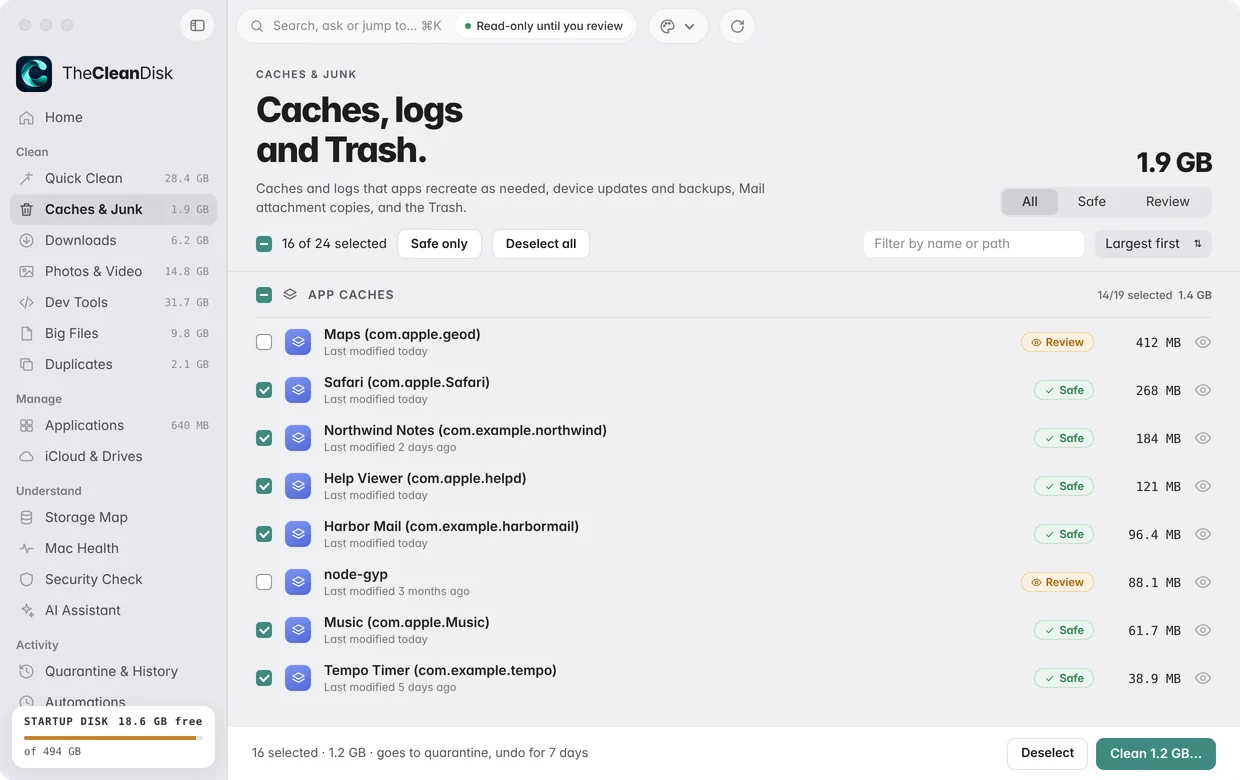Image resolution: width=1240 pixels, height=780 pixels.
Task: Open Big Files document icon
Action: (27, 333)
